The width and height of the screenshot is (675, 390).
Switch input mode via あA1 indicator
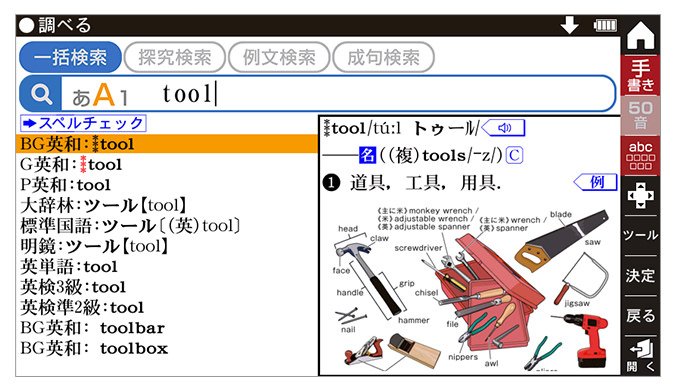[100, 95]
